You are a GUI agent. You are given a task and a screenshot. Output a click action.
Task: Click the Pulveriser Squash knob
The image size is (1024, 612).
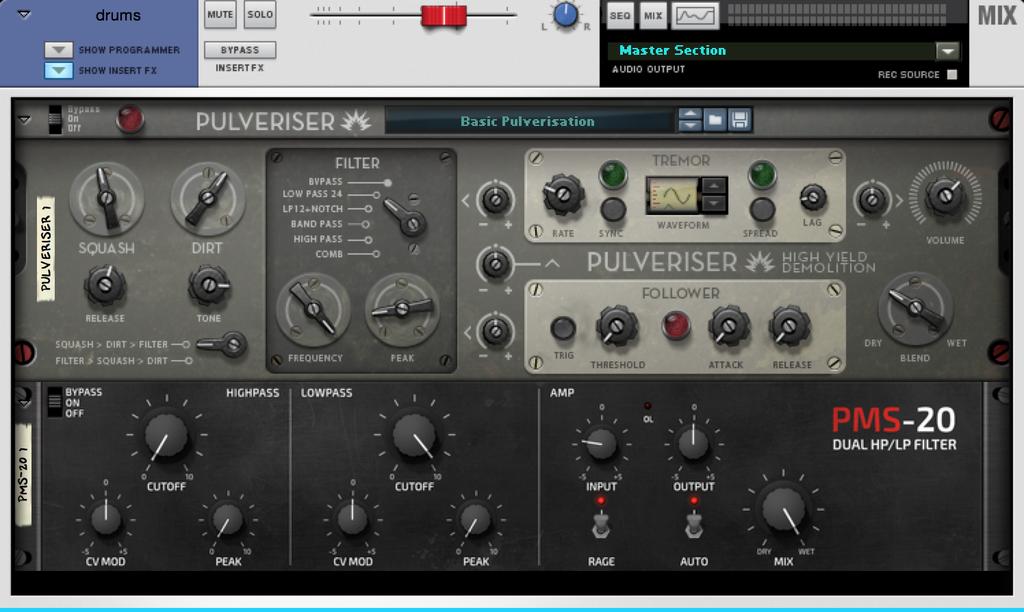pyautogui.click(x=106, y=198)
